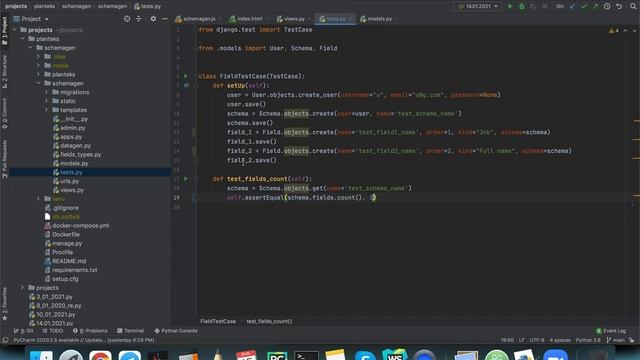This screenshot has height=360, width=640.
Task: Start debugging with the green bug icon
Action: click(522, 6)
